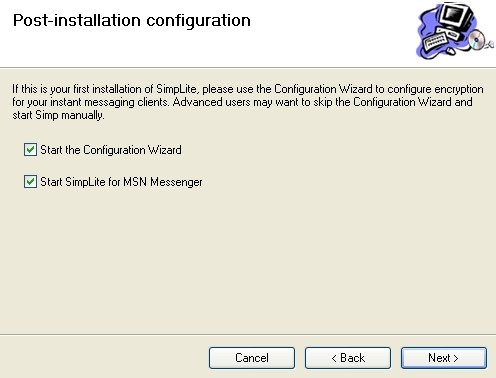Click the "Start the Configuration Wizard" label text

111,150
